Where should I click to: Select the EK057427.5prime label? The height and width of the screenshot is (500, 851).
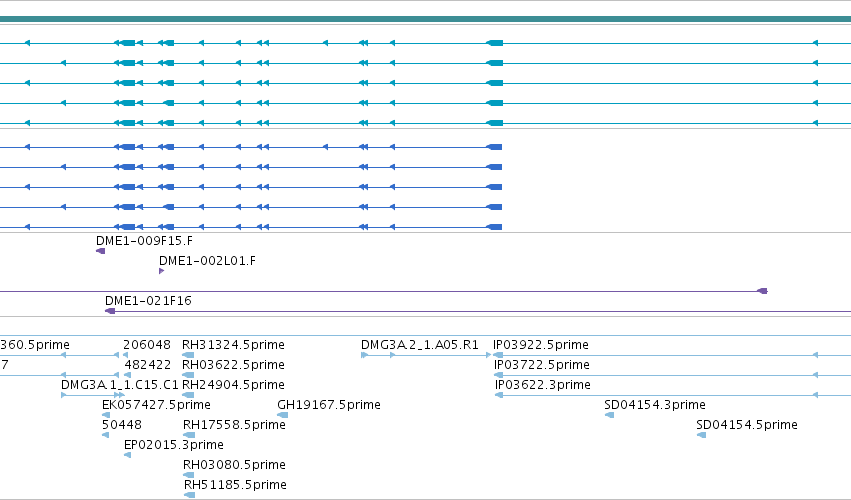click(156, 405)
